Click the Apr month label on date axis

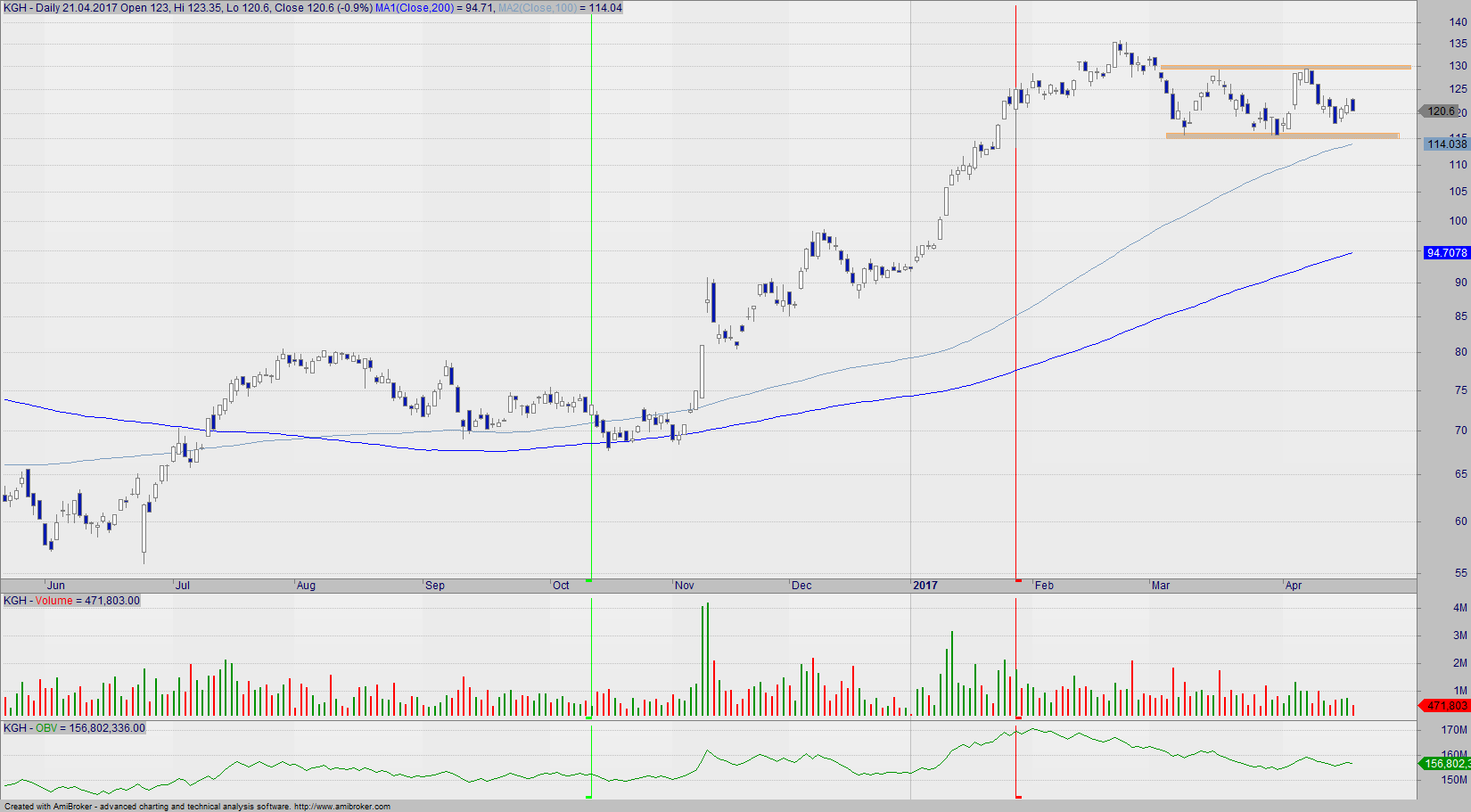(1294, 586)
